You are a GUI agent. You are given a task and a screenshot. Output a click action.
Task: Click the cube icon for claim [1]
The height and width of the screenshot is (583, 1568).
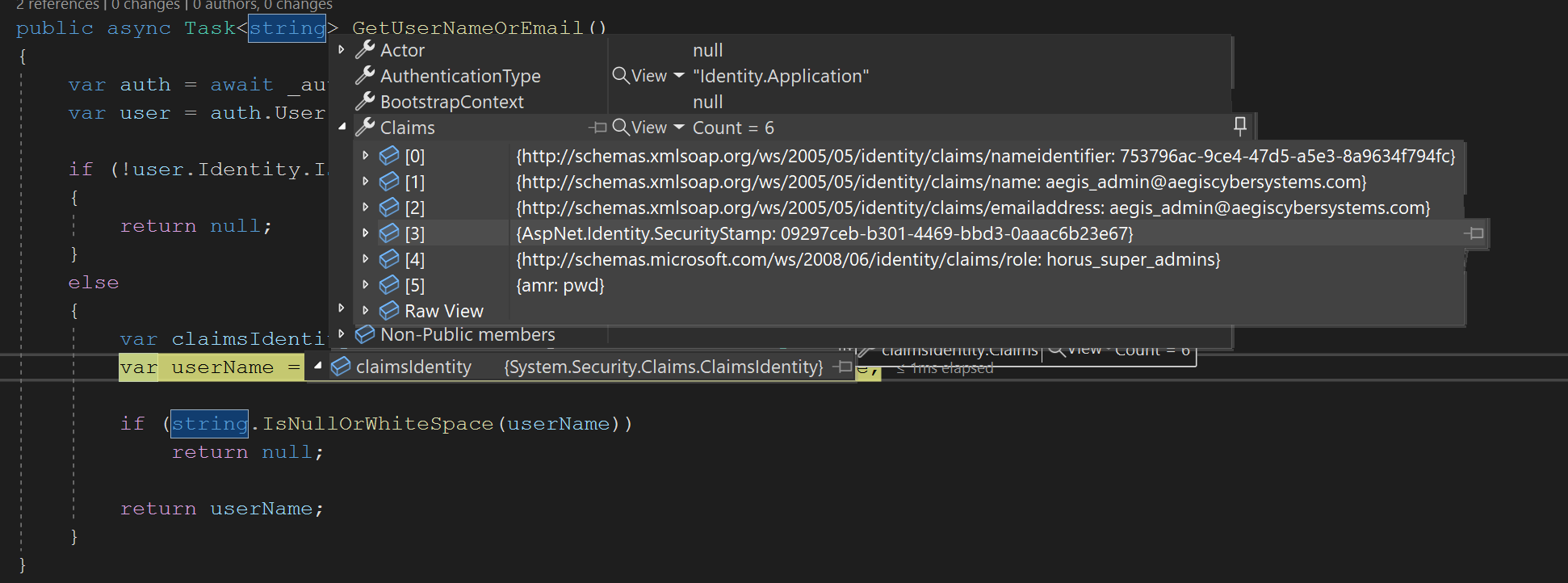click(389, 181)
